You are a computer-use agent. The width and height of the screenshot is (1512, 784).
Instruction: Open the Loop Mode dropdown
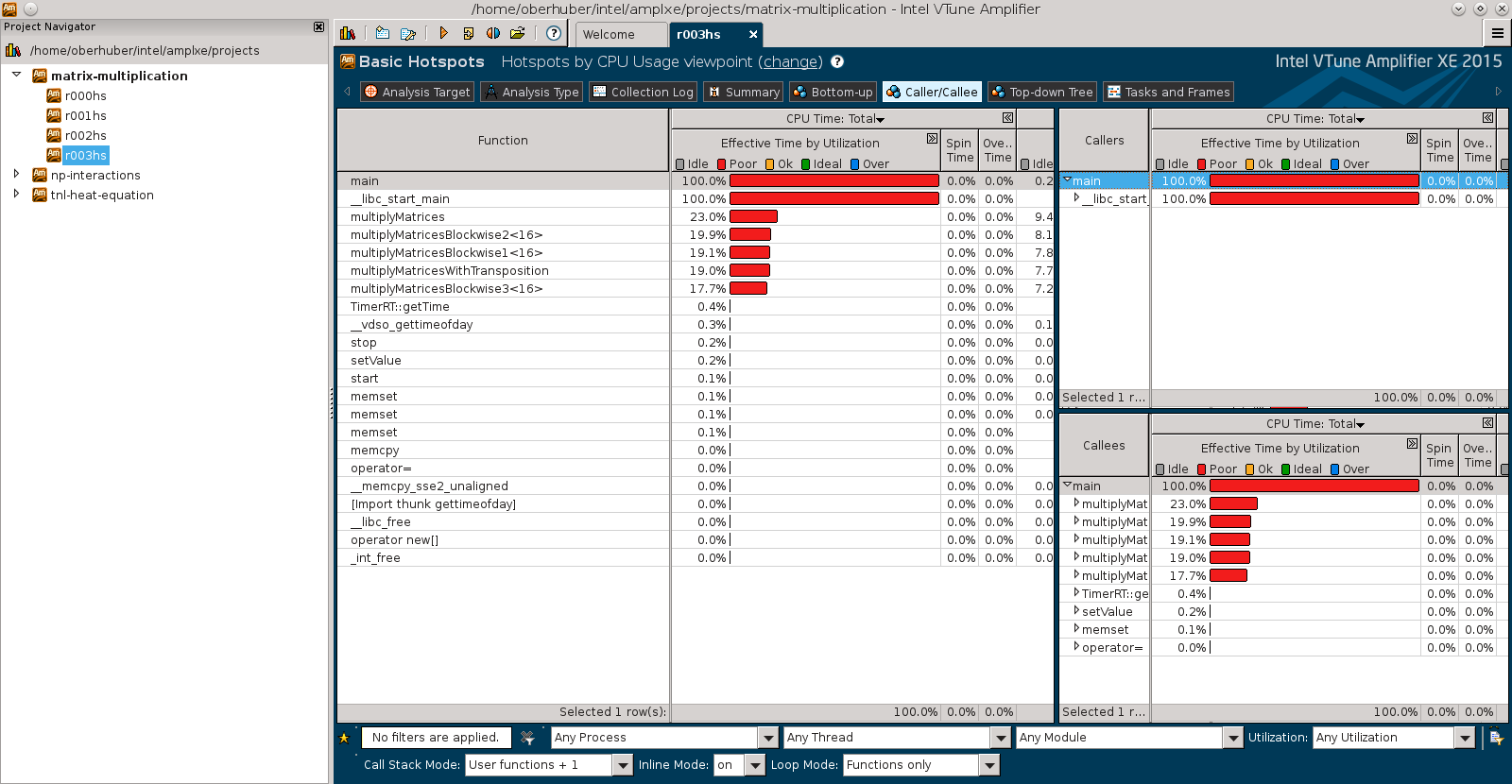pos(989,765)
